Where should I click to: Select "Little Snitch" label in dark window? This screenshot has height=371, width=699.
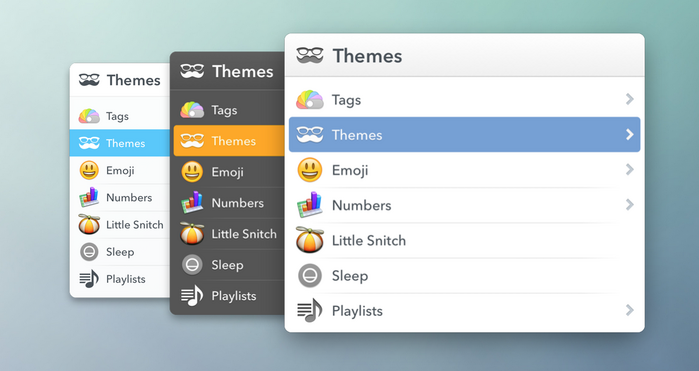(244, 234)
